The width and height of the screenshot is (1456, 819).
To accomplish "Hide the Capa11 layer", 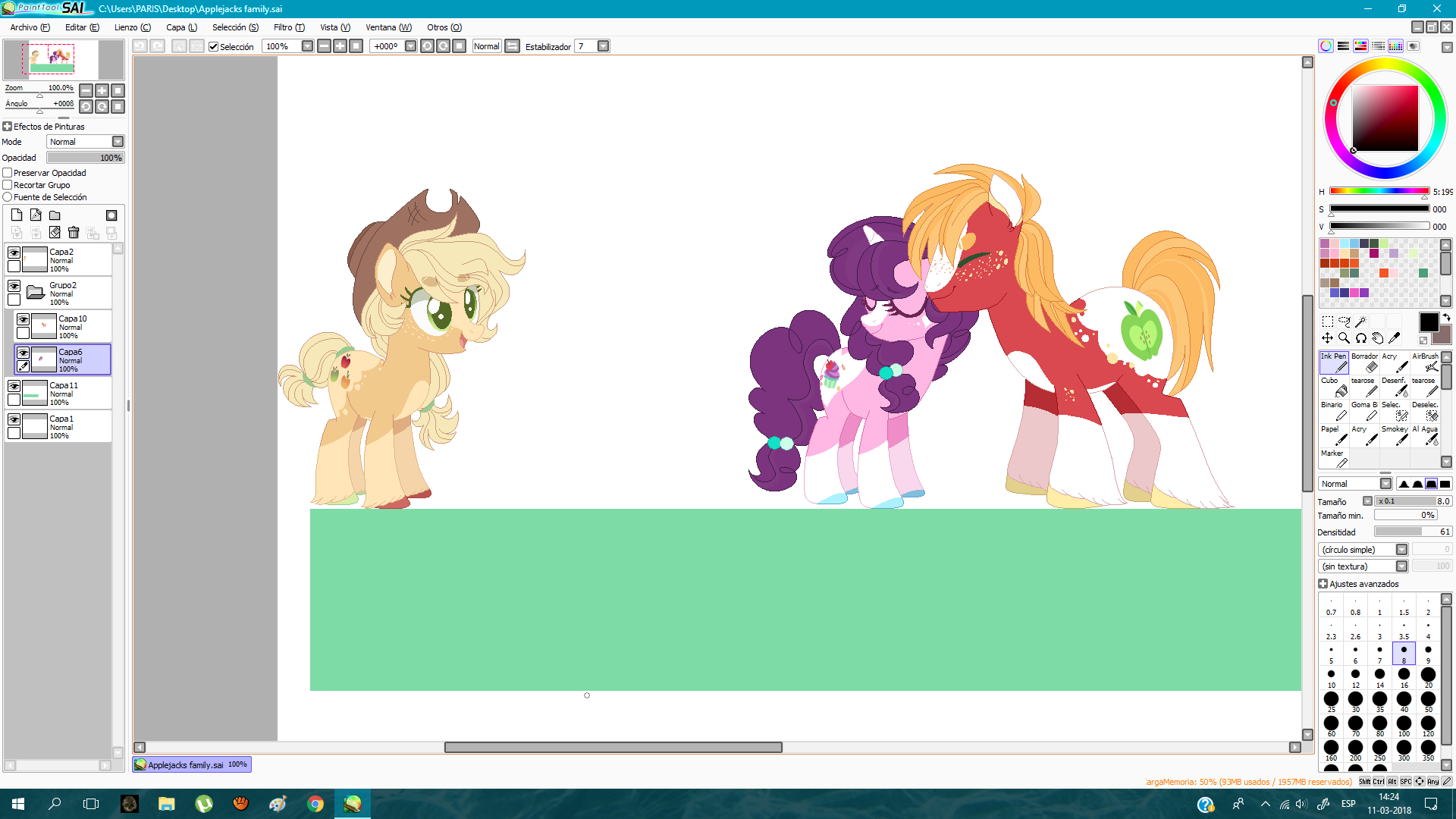I will coord(14,386).
